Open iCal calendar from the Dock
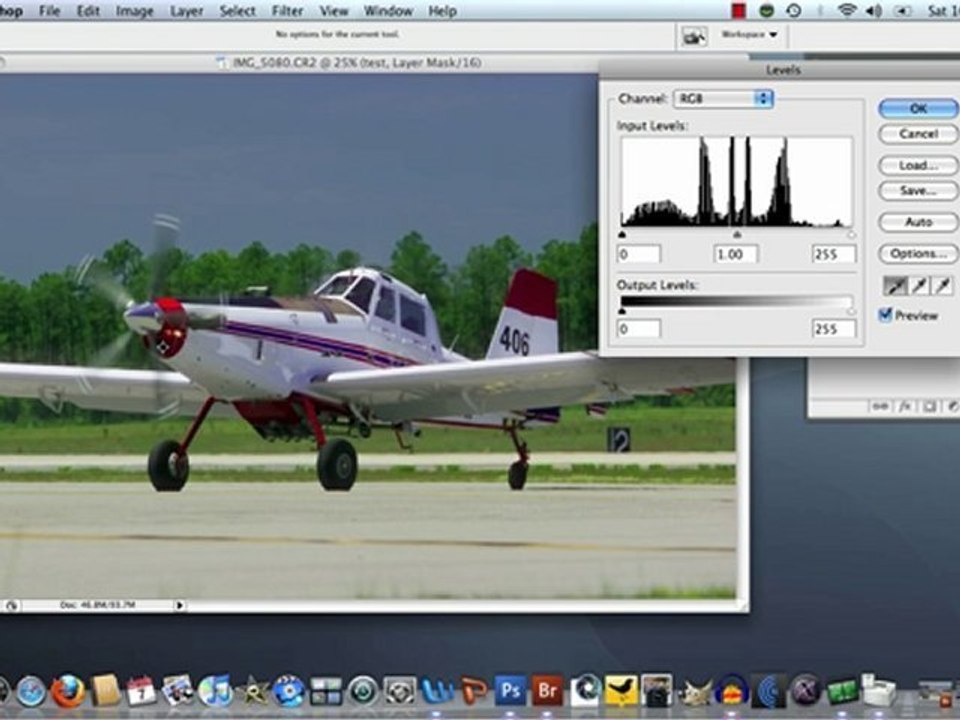This screenshot has width=960, height=720. (141, 692)
